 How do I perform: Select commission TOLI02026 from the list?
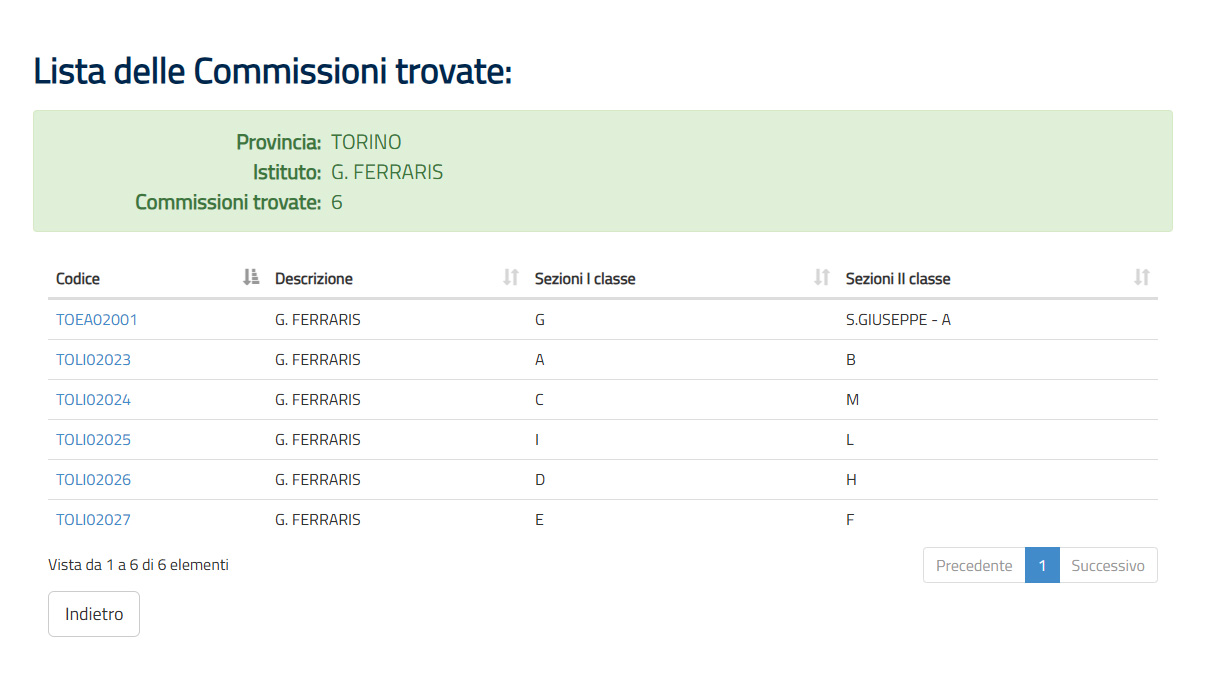93,479
